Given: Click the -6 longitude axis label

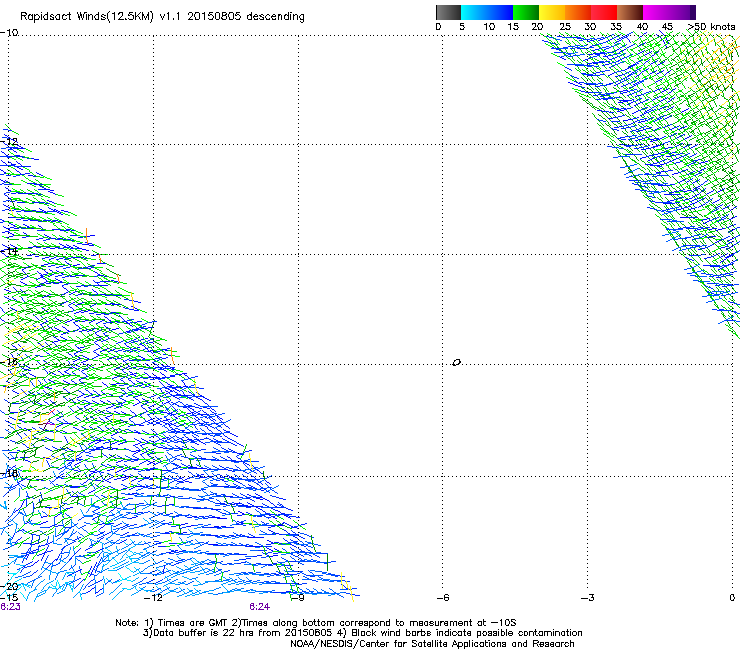Looking at the screenshot, I should [x=443, y=598].
